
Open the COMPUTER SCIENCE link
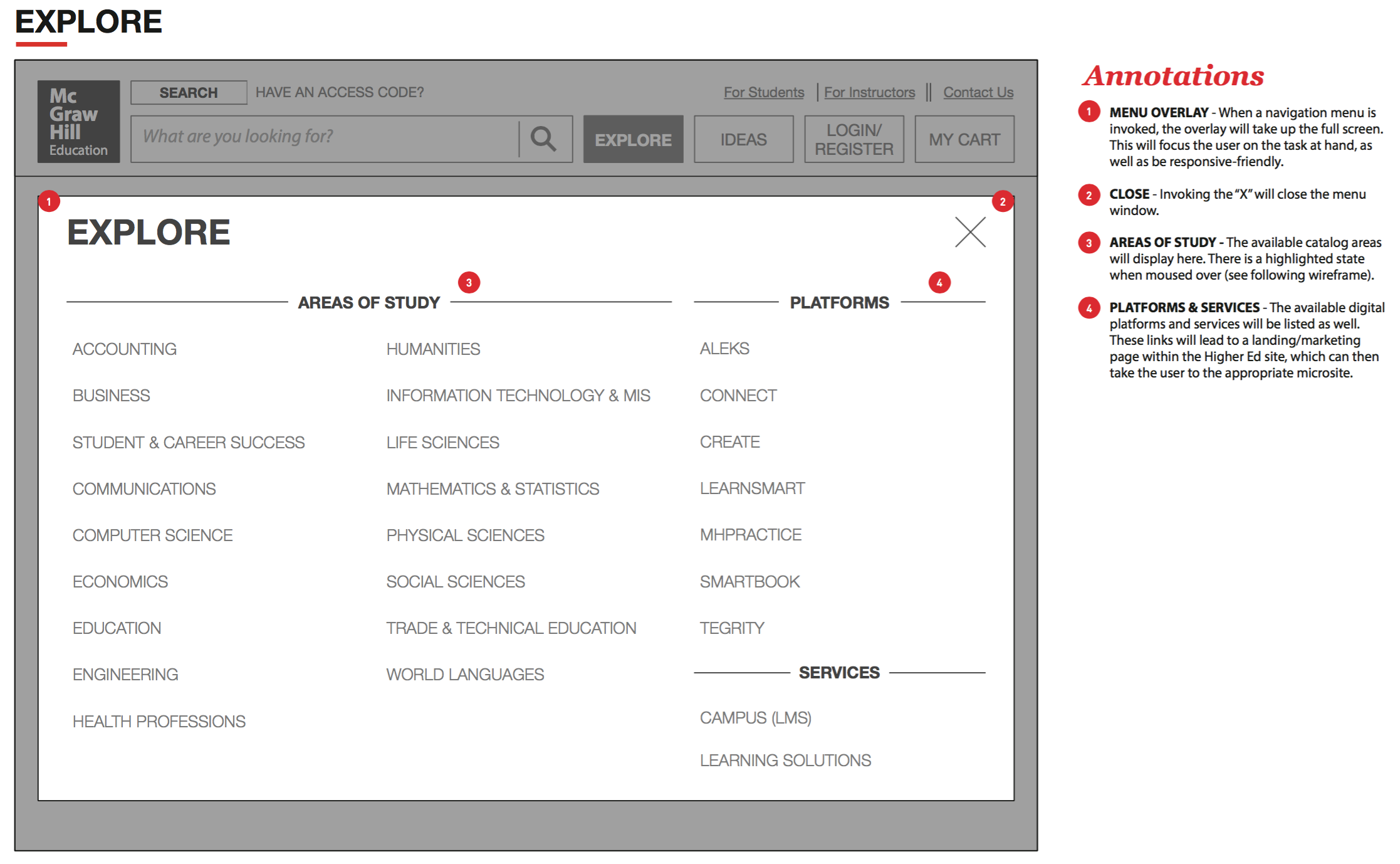coord(152,535)
